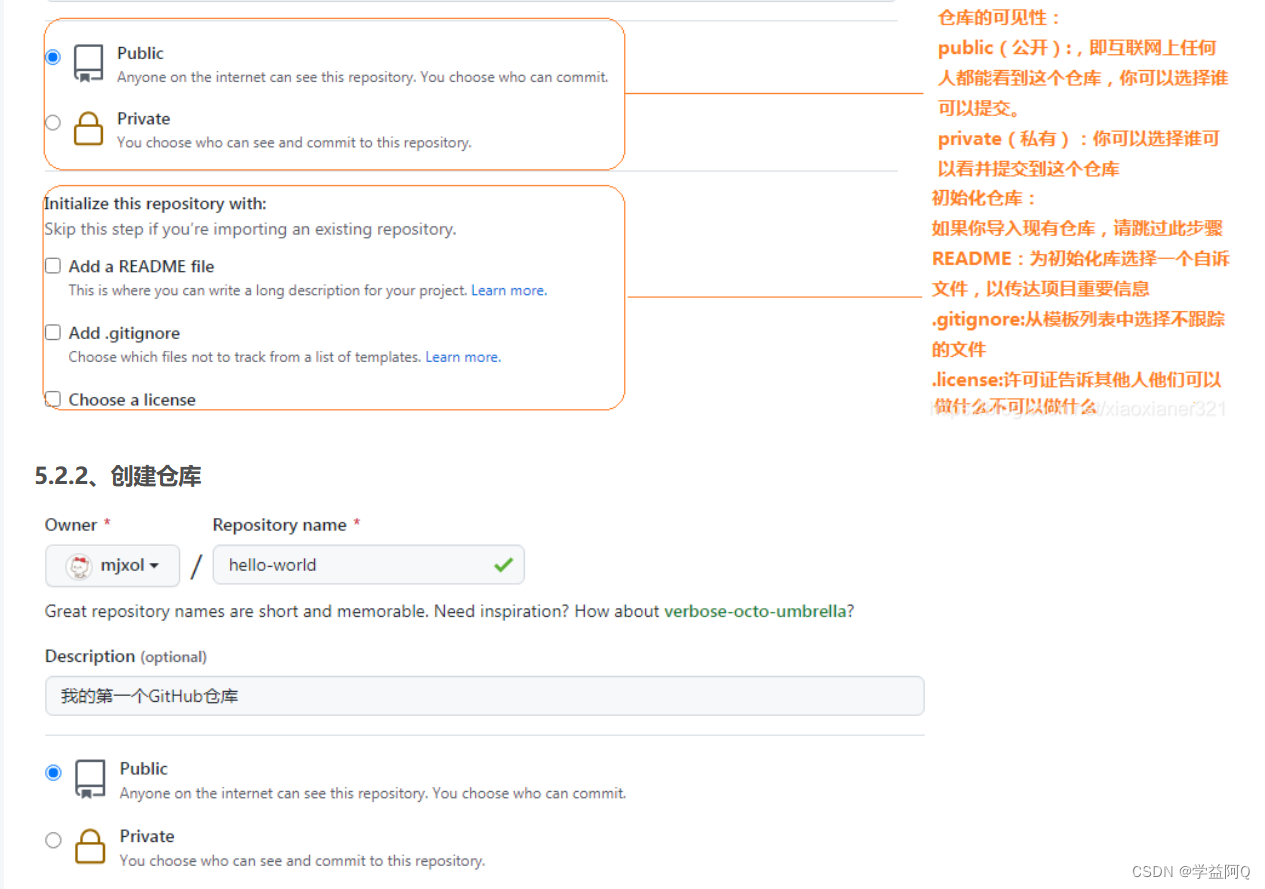Viewport: 1265px width, 889px height.
Task: Open Learn more link for README
Action: click(x=508, y=290)
